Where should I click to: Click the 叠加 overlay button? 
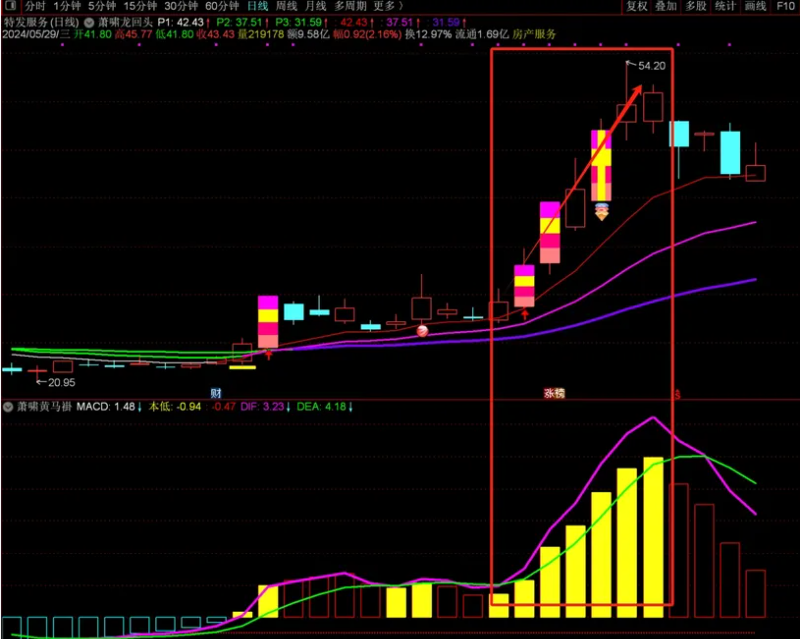click(667, 6)
